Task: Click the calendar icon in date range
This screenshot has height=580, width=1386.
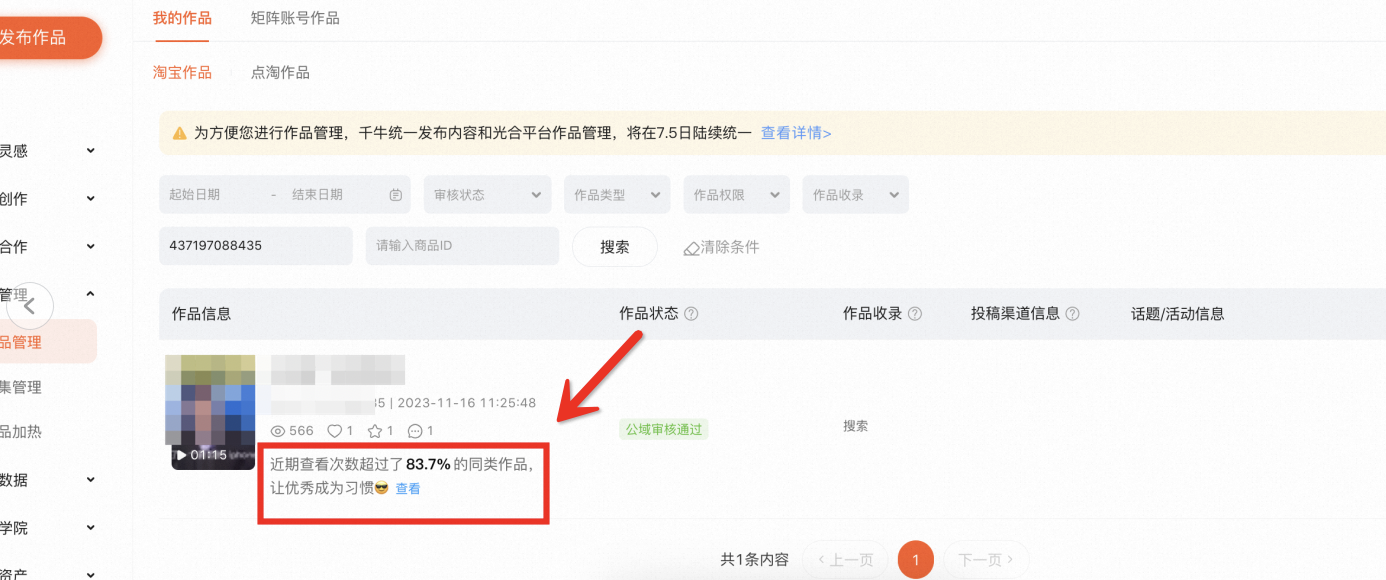Action: click(x=396, y=195)
